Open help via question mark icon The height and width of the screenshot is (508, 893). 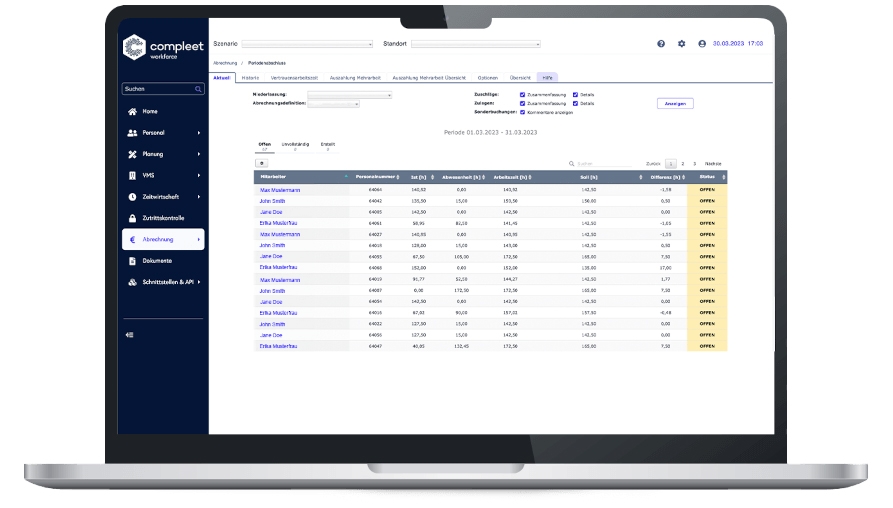pos(661,44)
